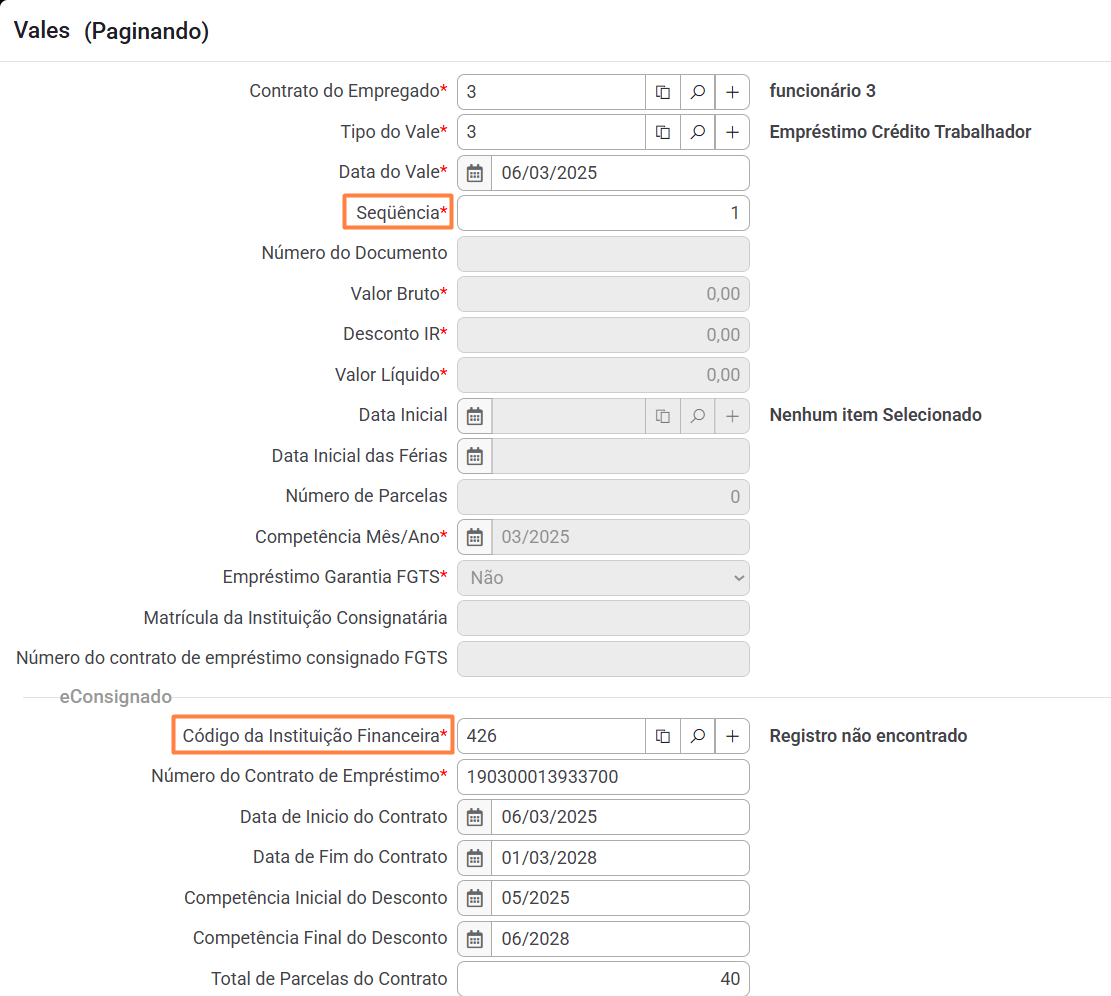
Task: Click copy icon in Tipo do Vale row
Action: [662, 132]
